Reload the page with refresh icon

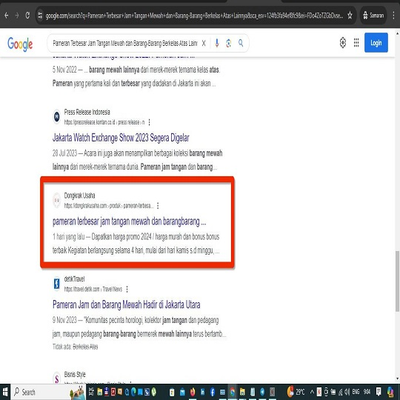pos(27,15)
